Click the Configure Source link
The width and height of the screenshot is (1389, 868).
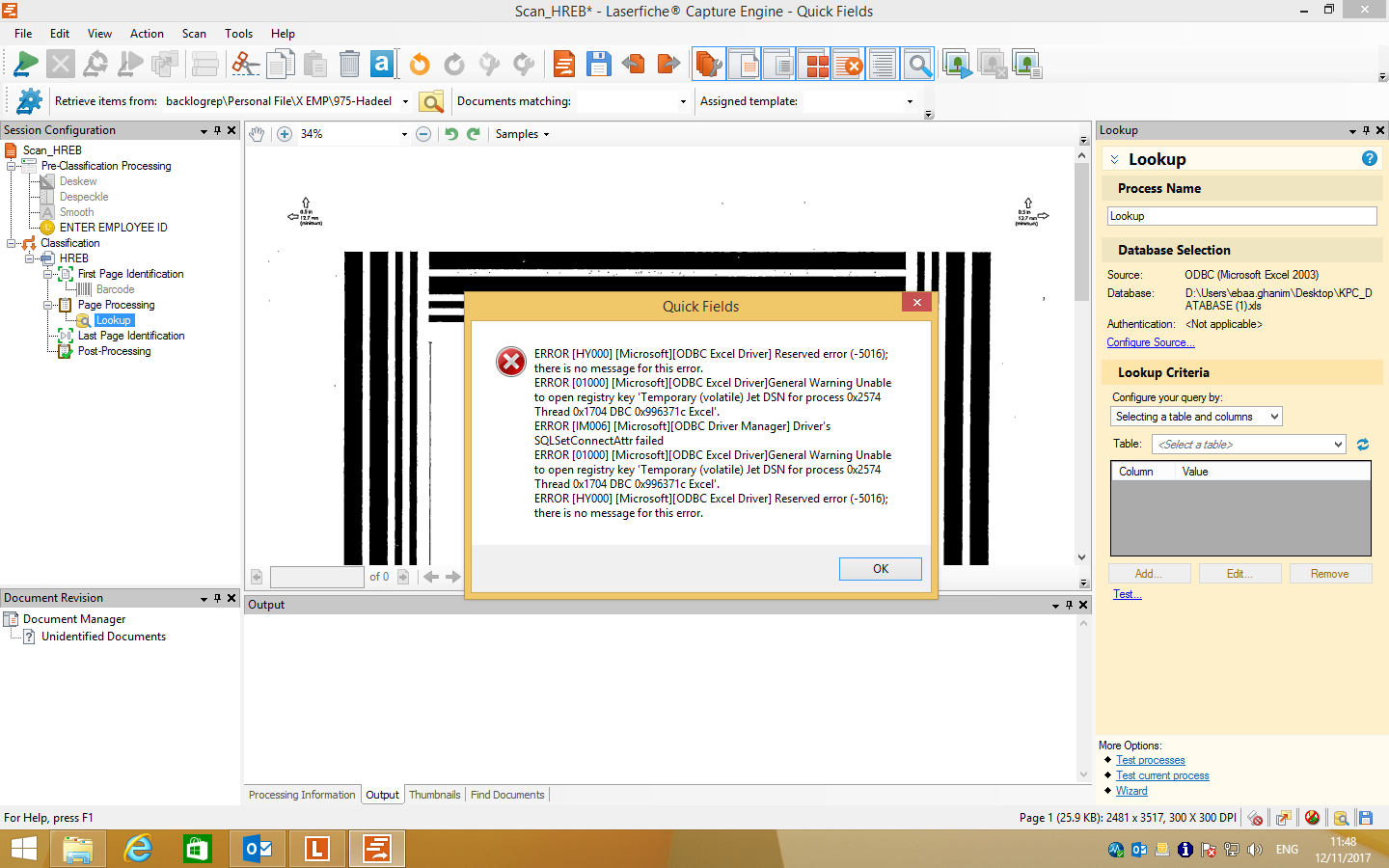coord(1150,342)
